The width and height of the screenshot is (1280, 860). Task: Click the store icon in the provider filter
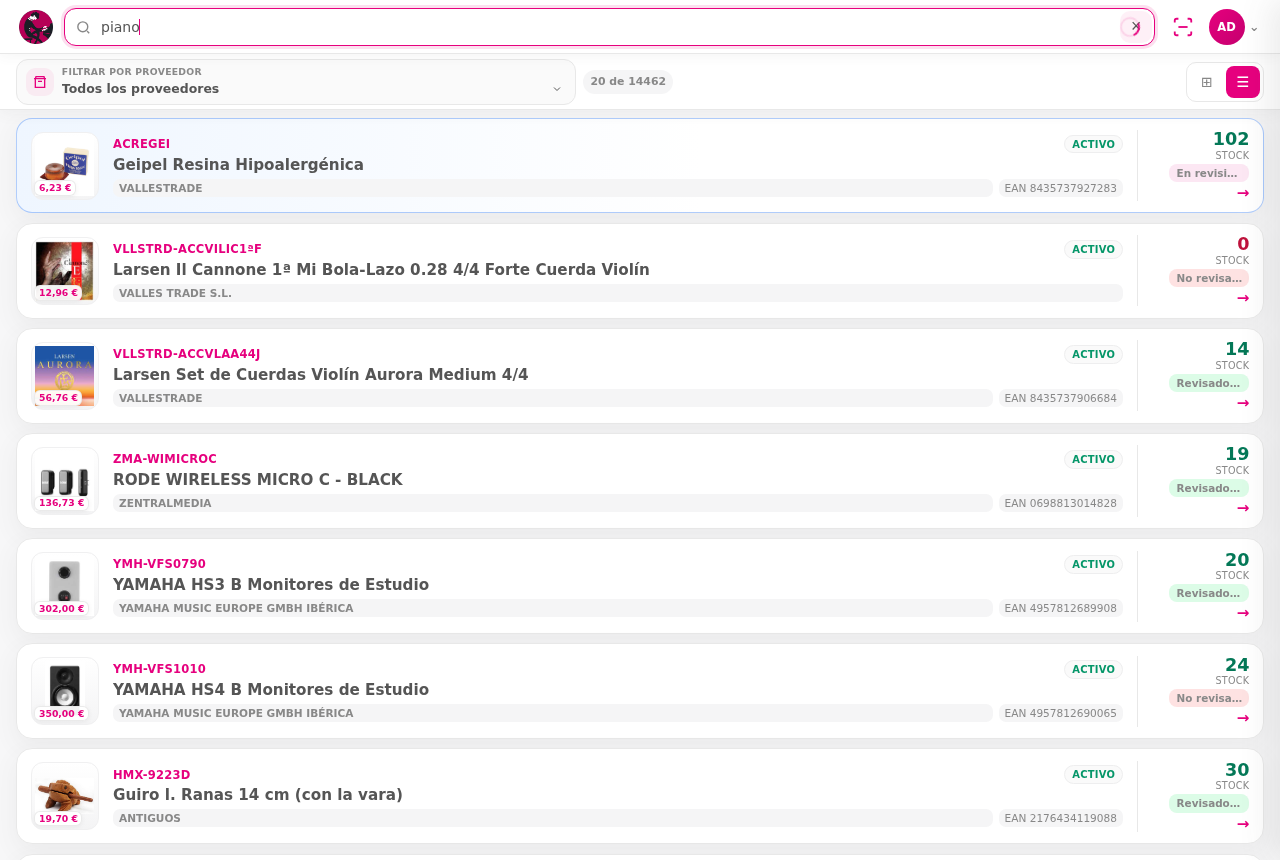click(x=40, y=82)
